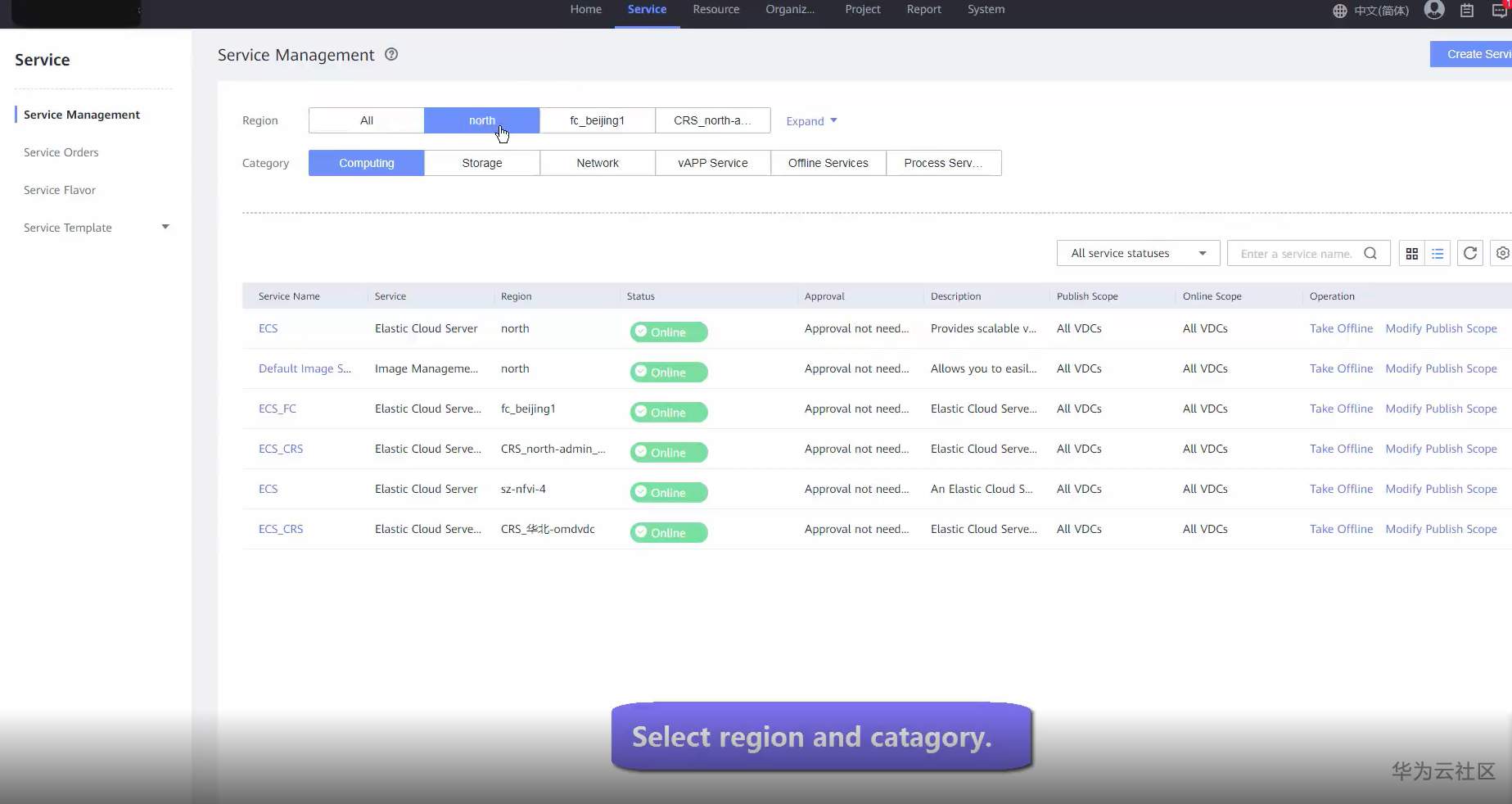The height and width of the screenshot is (804, 1512).
Task: Select the CRS_north-a... region filter
Action: 713,120
